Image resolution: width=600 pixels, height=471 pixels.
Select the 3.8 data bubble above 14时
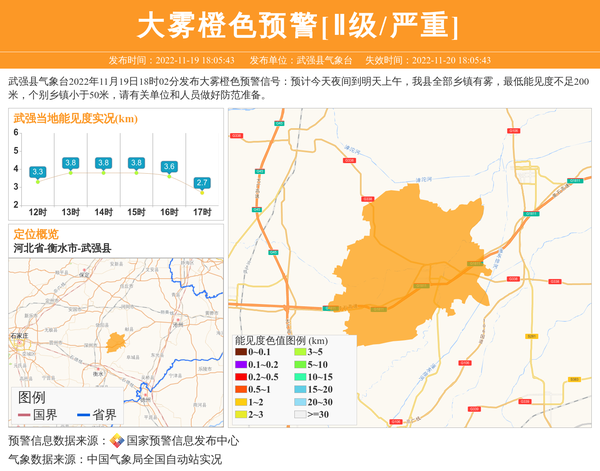coord(103,163)
